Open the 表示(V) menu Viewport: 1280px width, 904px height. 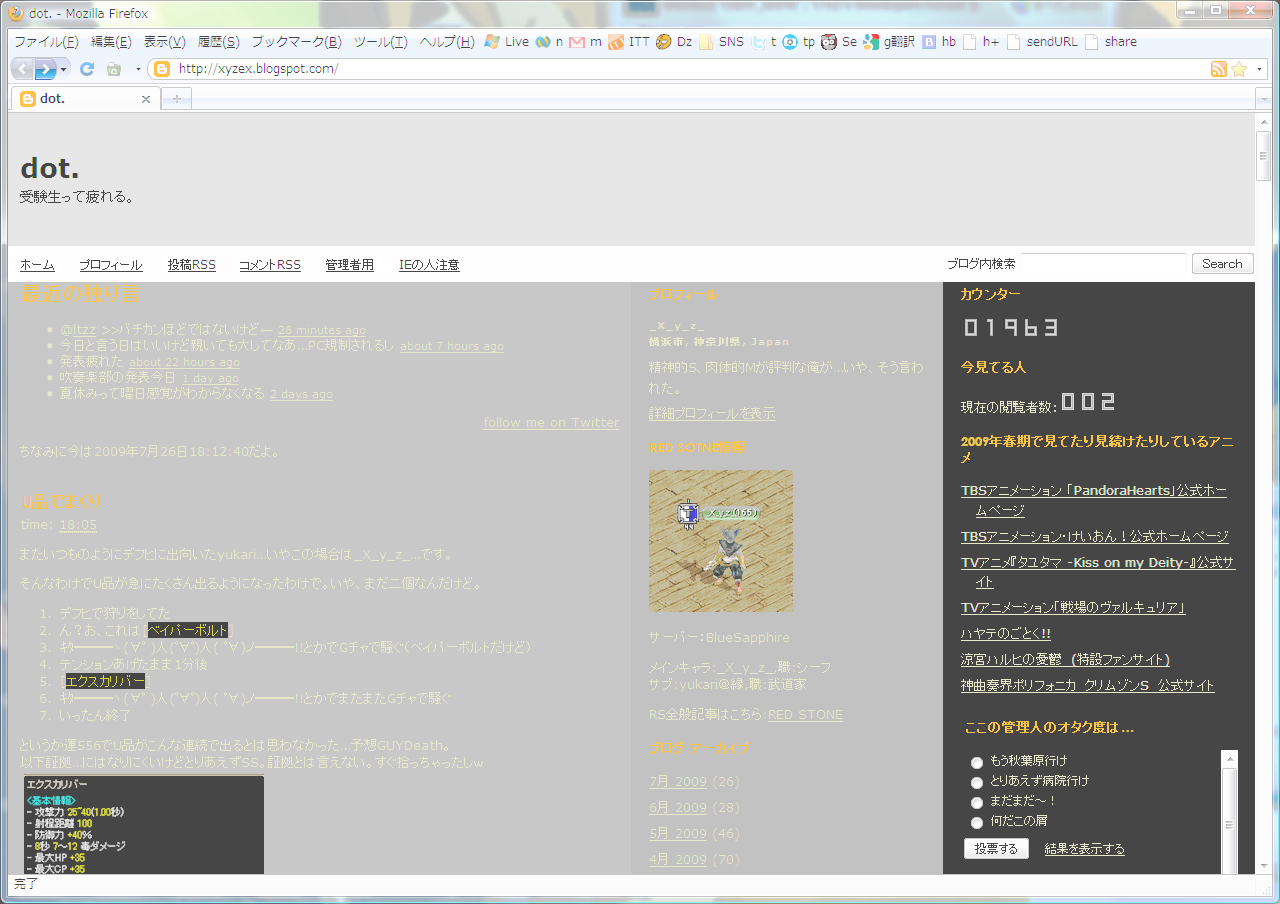click(x=165, y=42)
